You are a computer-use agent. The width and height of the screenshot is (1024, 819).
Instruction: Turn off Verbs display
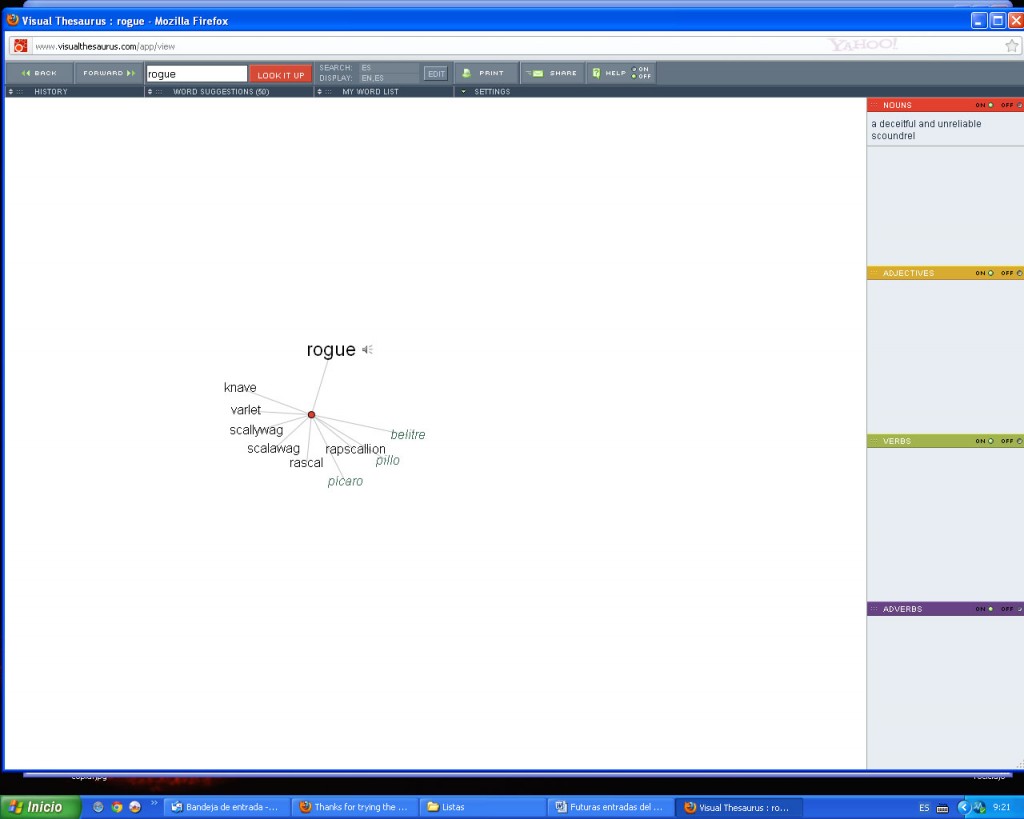(x=1018, y=441)
